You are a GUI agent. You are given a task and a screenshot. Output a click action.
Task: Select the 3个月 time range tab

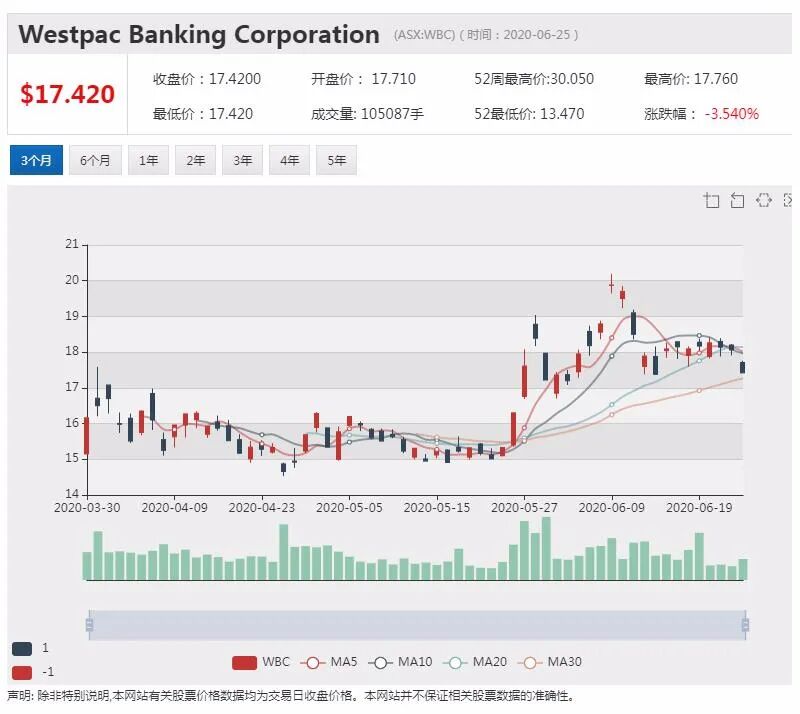coord(36,160)
